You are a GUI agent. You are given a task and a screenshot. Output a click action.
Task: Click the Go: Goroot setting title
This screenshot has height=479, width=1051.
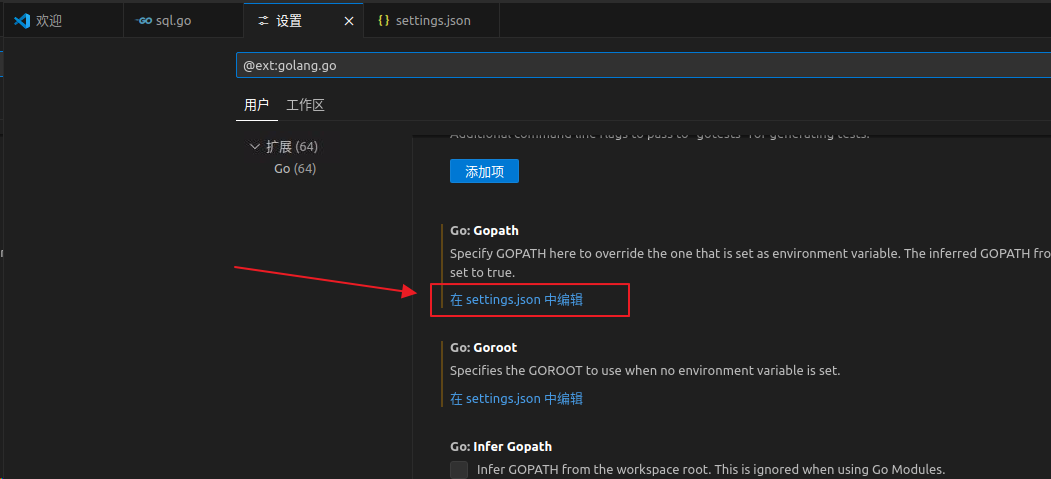[483, 348]
